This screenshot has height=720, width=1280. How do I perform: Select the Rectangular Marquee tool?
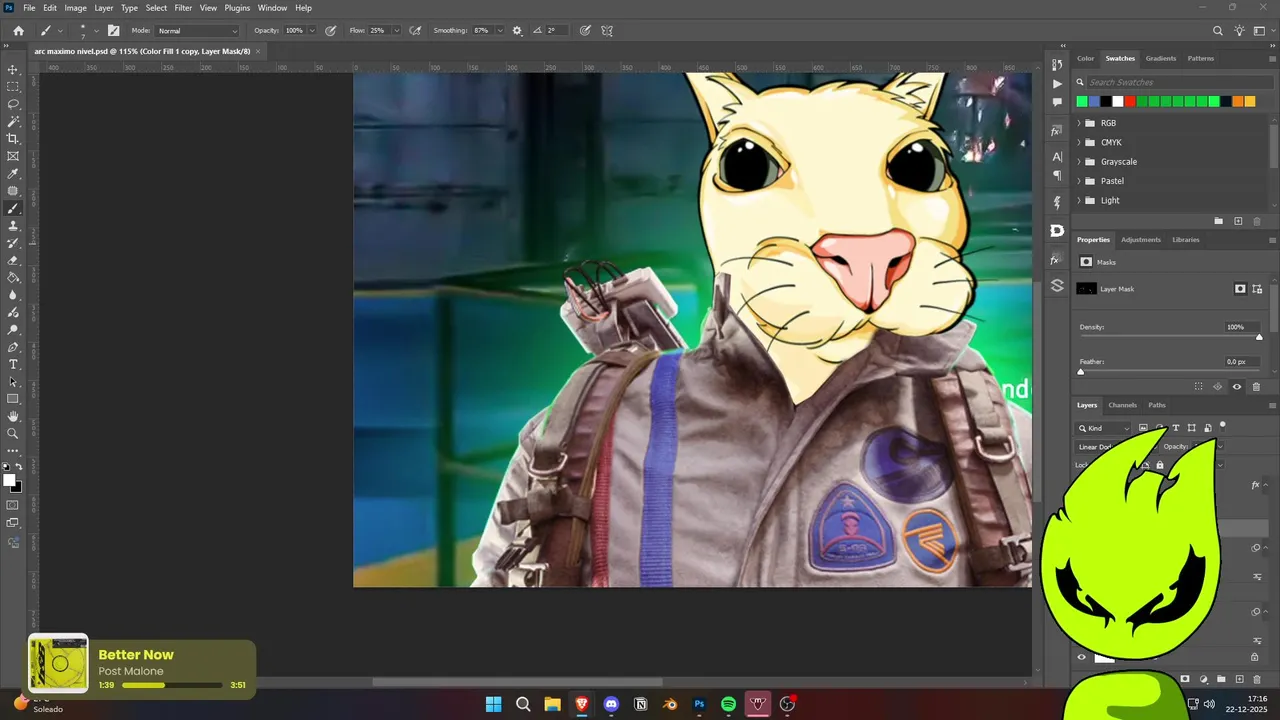13,87
